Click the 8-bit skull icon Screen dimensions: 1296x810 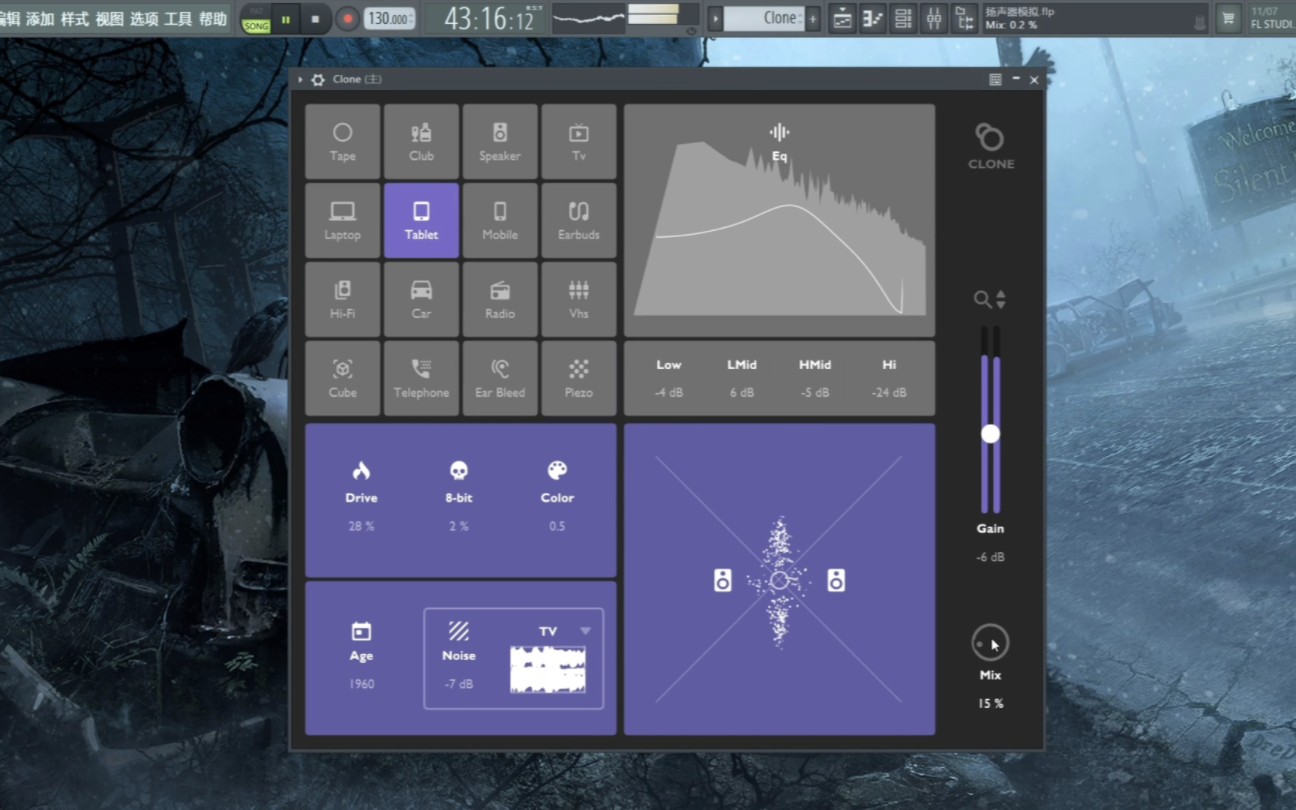458,470
